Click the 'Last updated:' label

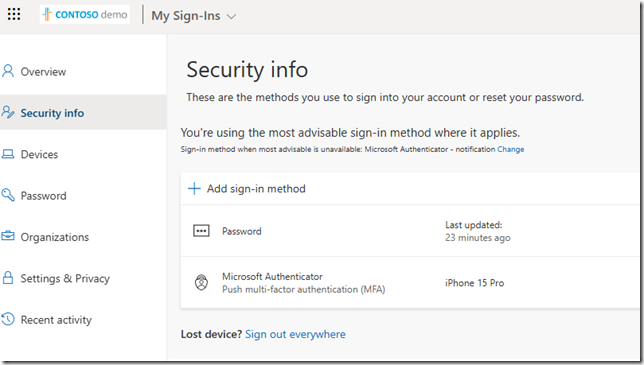click(474, 225)
